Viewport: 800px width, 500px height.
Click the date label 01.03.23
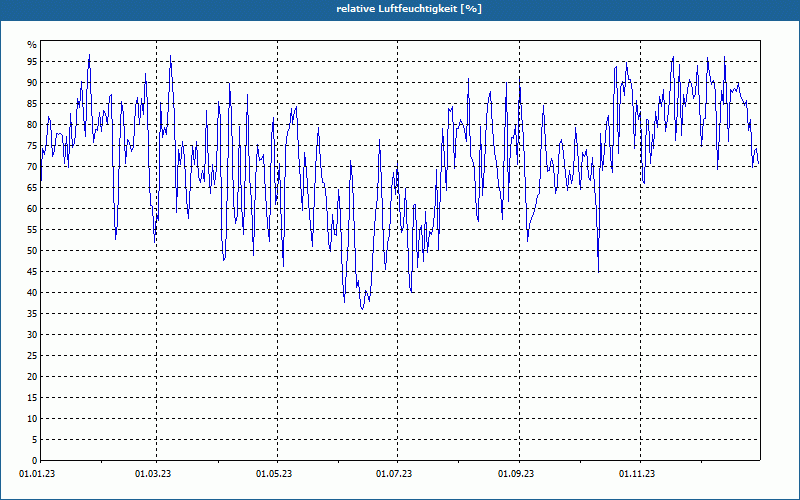click(x=153, y=474)
